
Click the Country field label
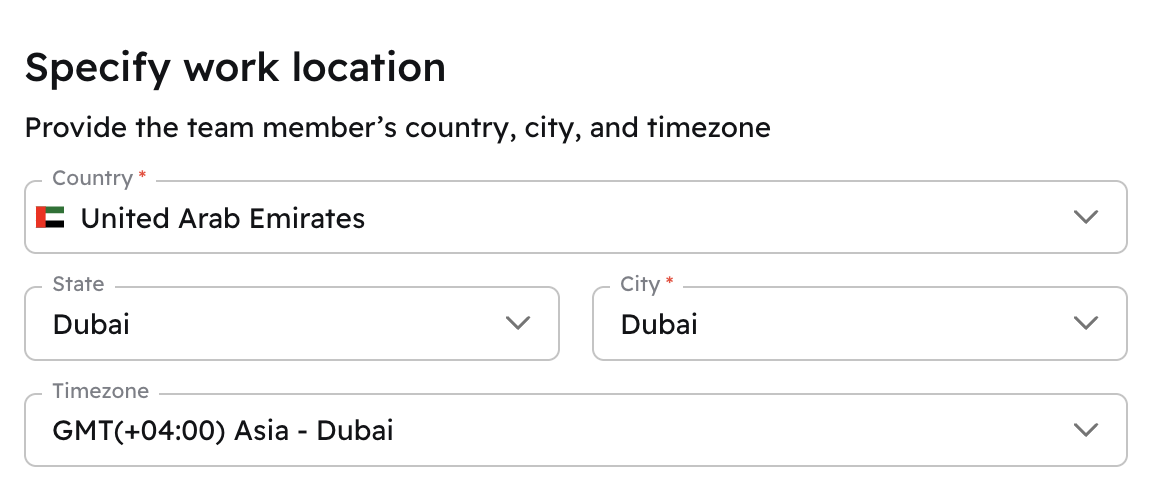(92, 178)
